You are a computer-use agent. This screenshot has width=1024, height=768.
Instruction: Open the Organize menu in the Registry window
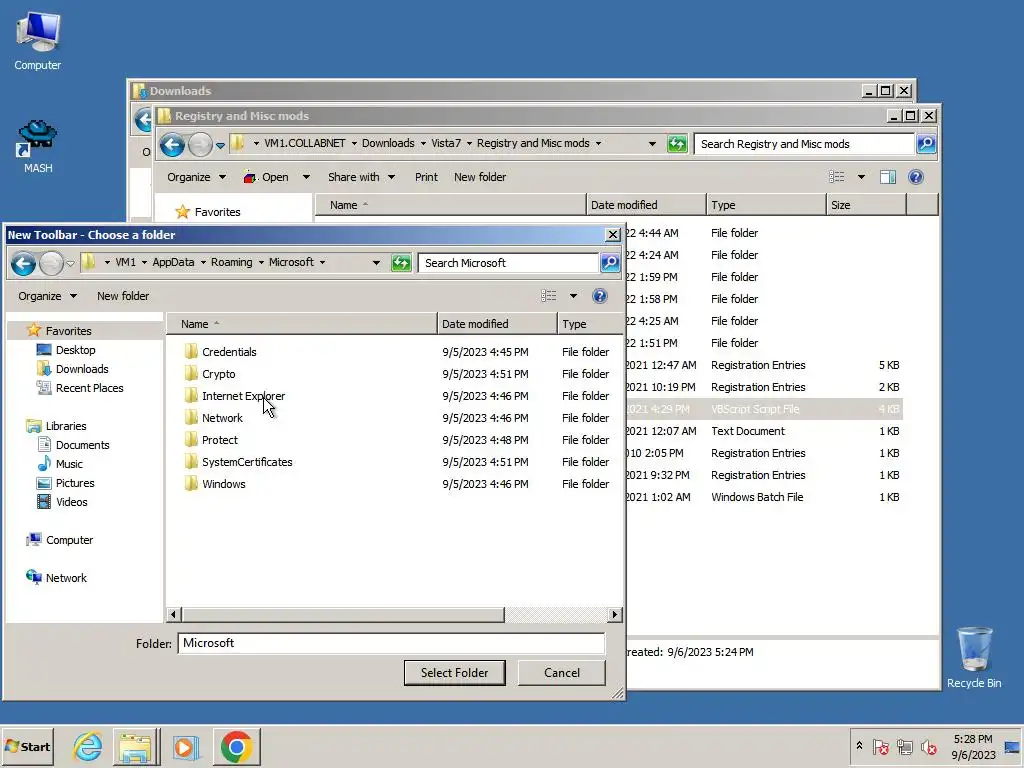coord(196,177)
